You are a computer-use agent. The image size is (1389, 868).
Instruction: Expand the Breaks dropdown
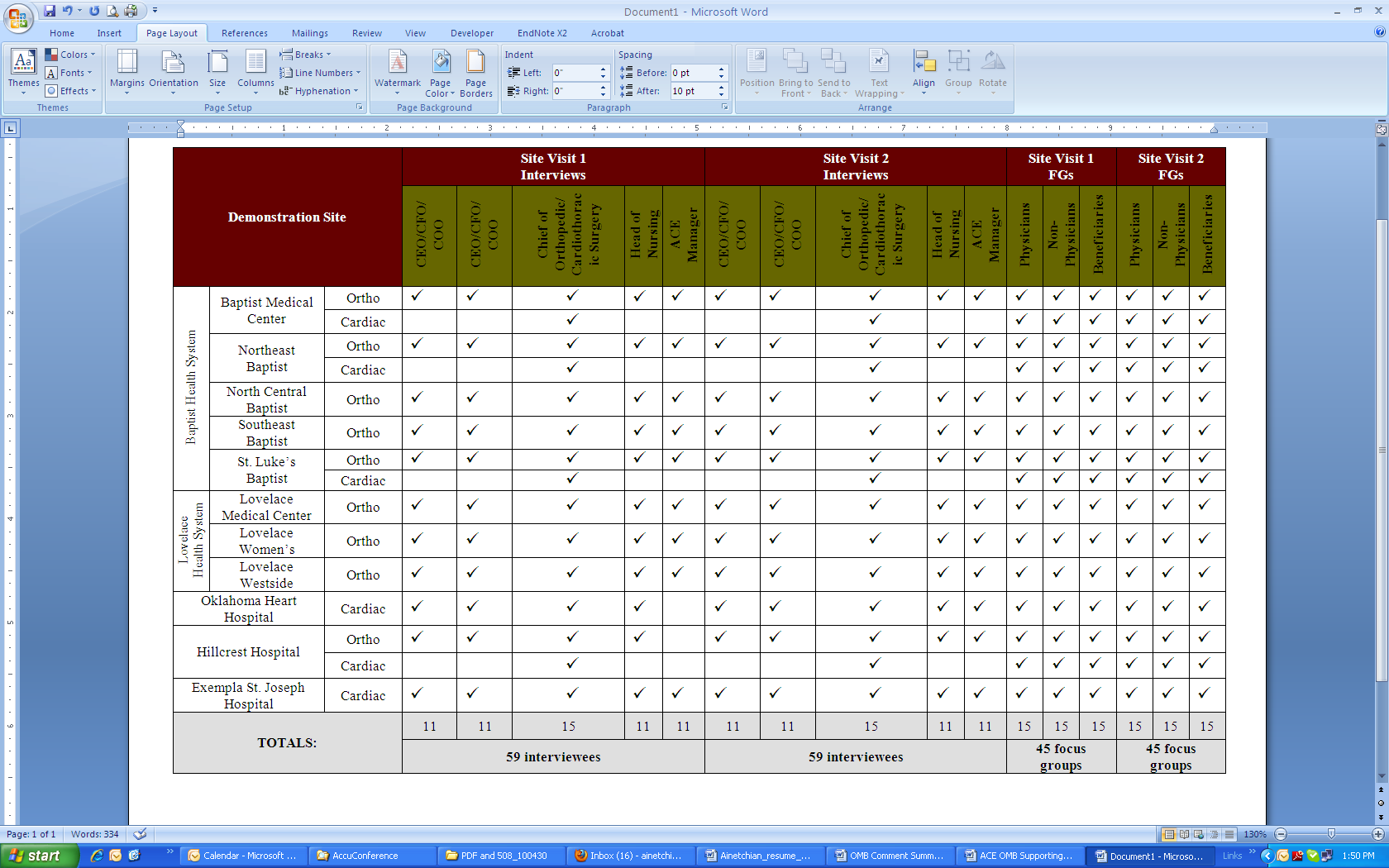coord(305,55)
